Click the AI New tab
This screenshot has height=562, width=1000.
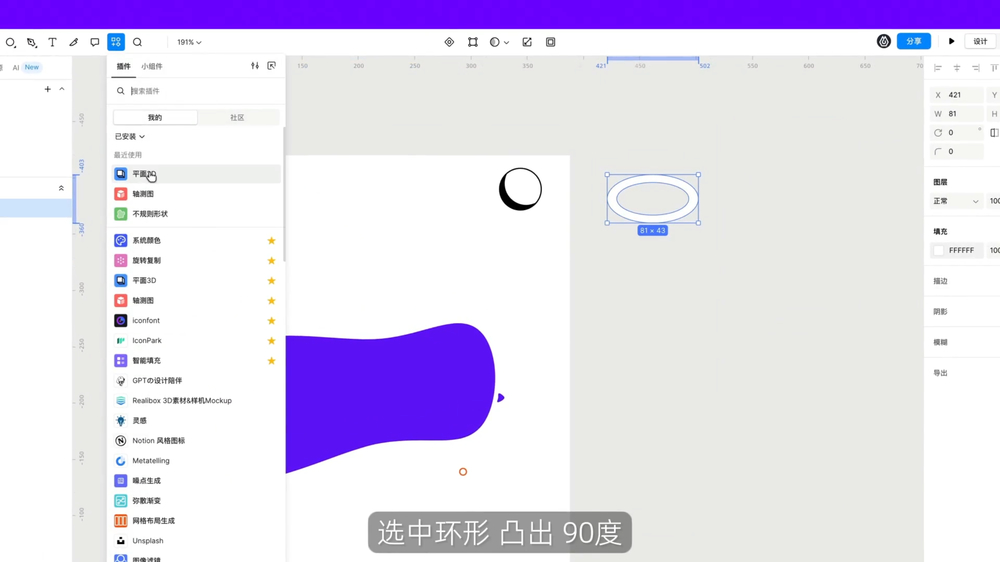coord(26,67)
